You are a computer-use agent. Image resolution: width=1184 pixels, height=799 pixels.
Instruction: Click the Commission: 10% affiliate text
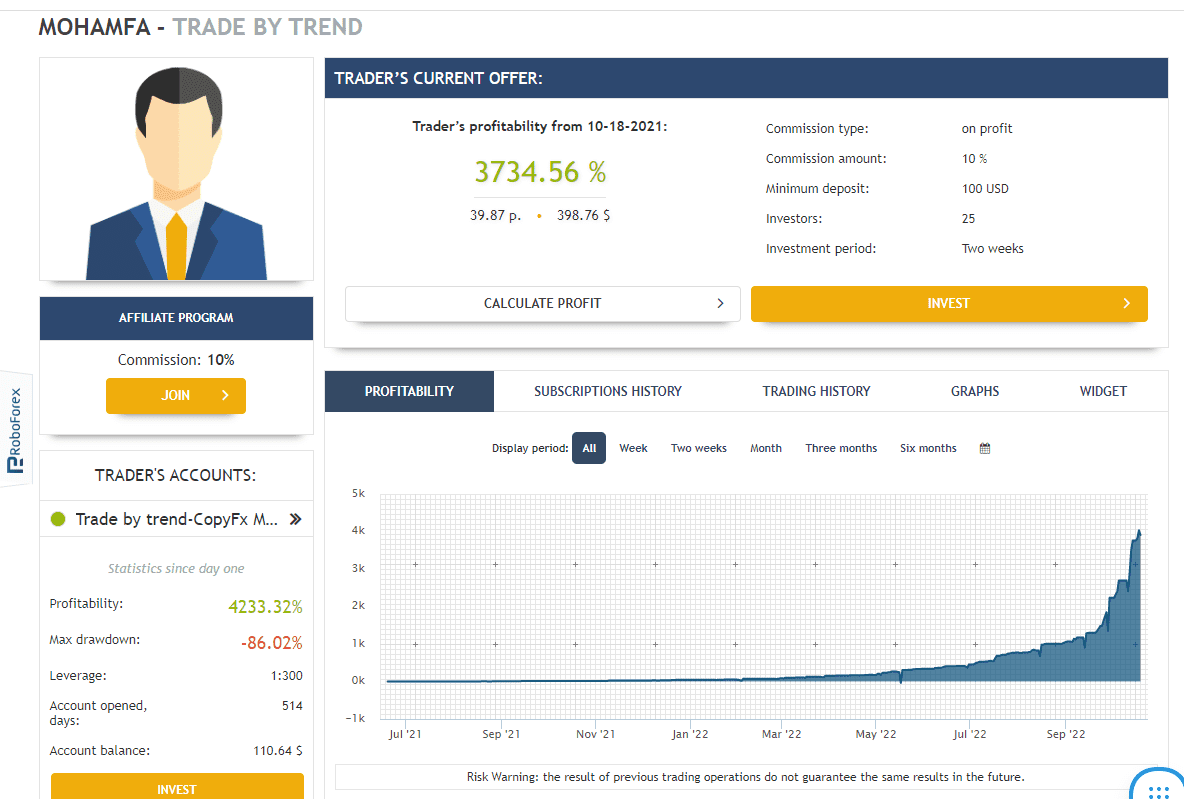(176, 360)
